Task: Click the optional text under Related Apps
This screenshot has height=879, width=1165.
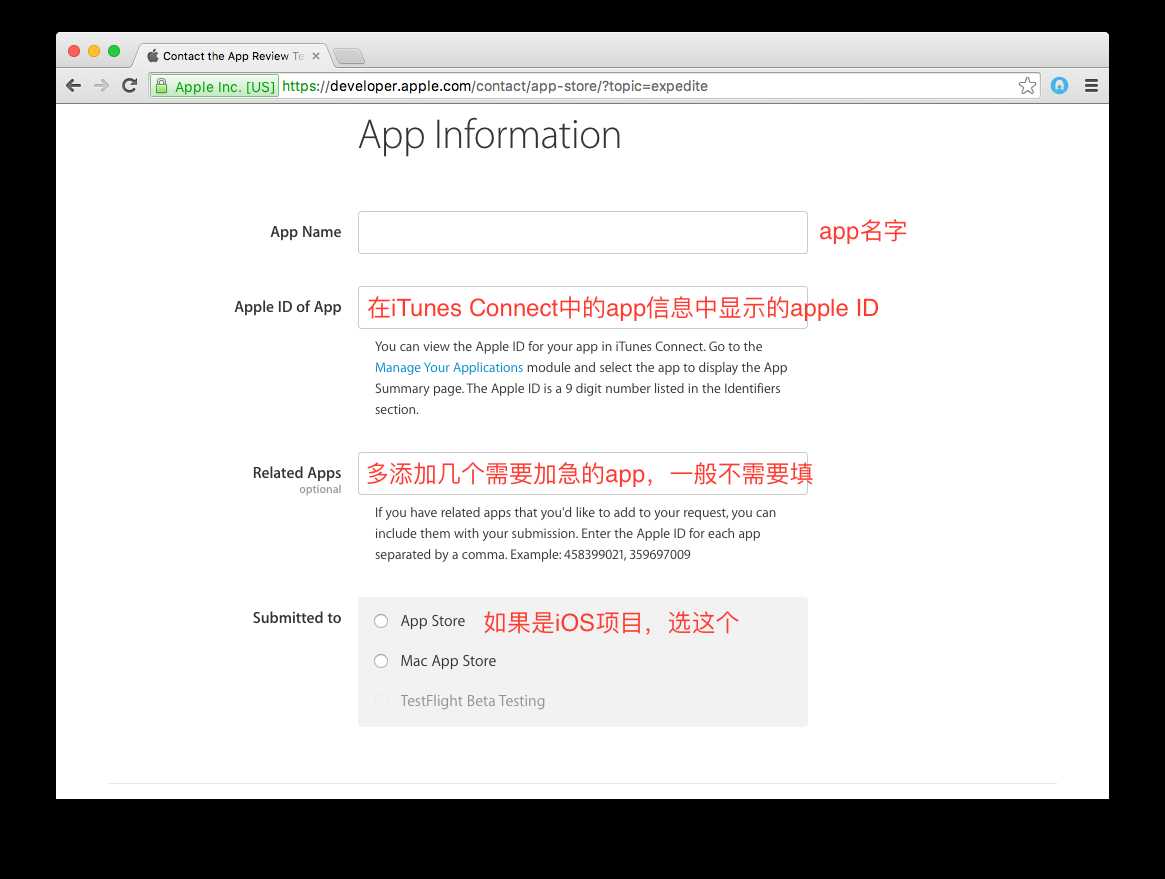Action: (x=320, y=490)
